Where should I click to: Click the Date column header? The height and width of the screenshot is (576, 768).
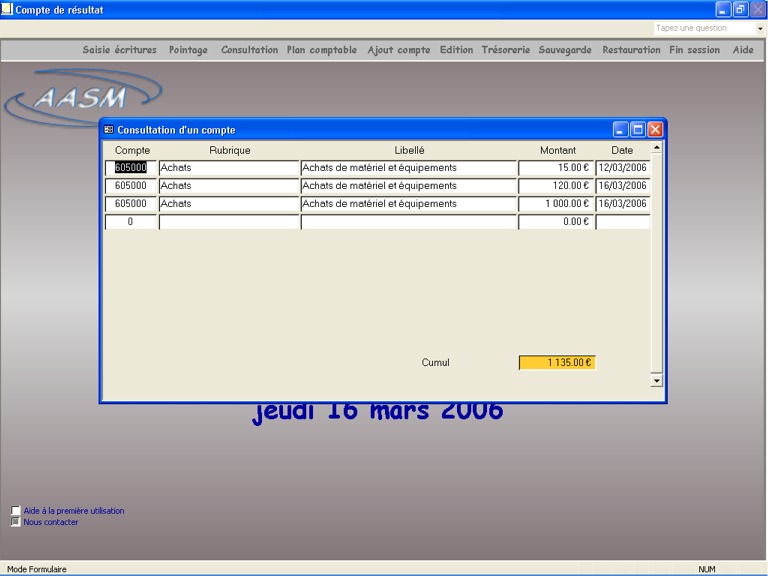point(622,150)
